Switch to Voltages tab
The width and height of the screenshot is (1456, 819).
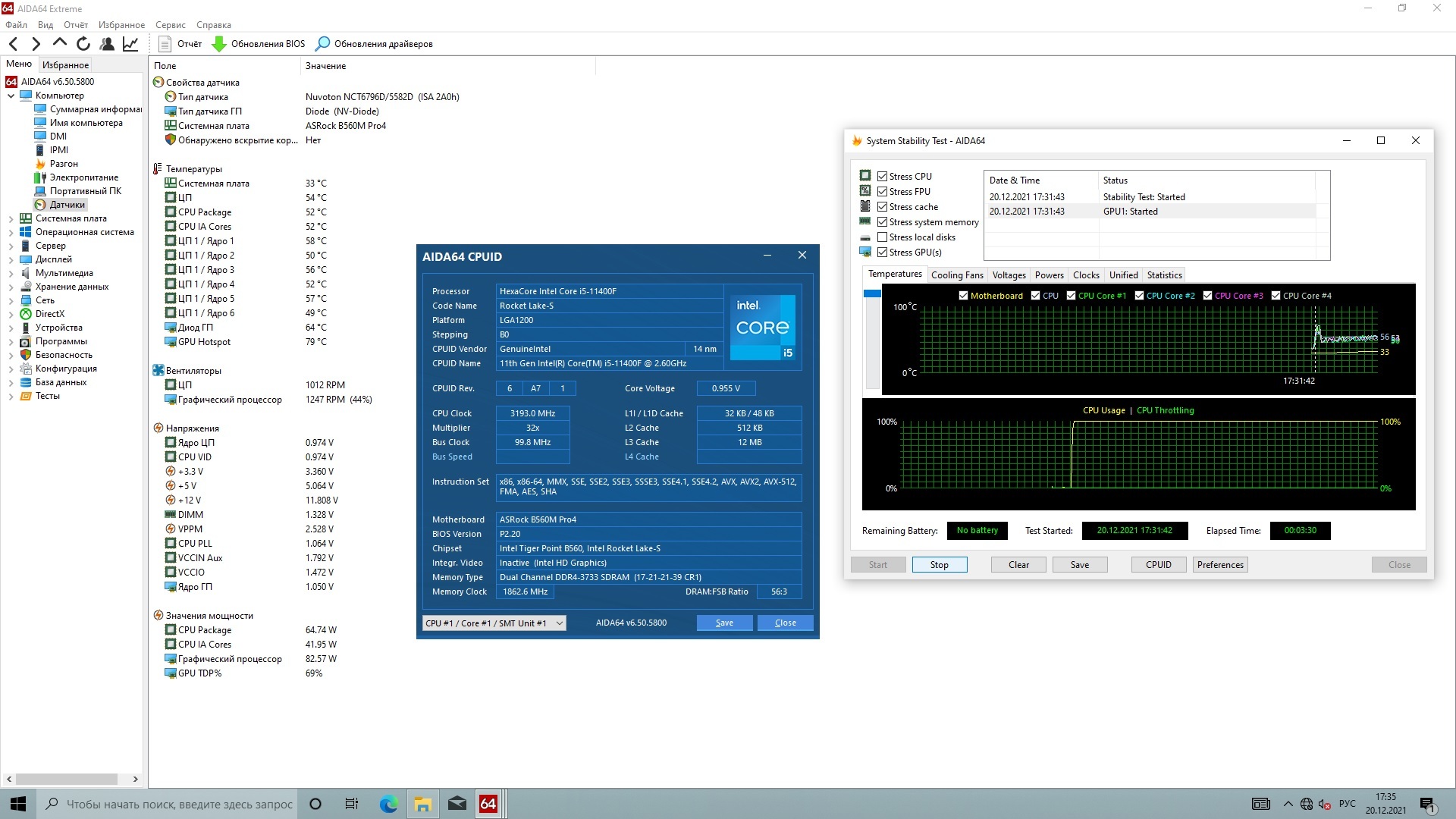click(1009, 275)
